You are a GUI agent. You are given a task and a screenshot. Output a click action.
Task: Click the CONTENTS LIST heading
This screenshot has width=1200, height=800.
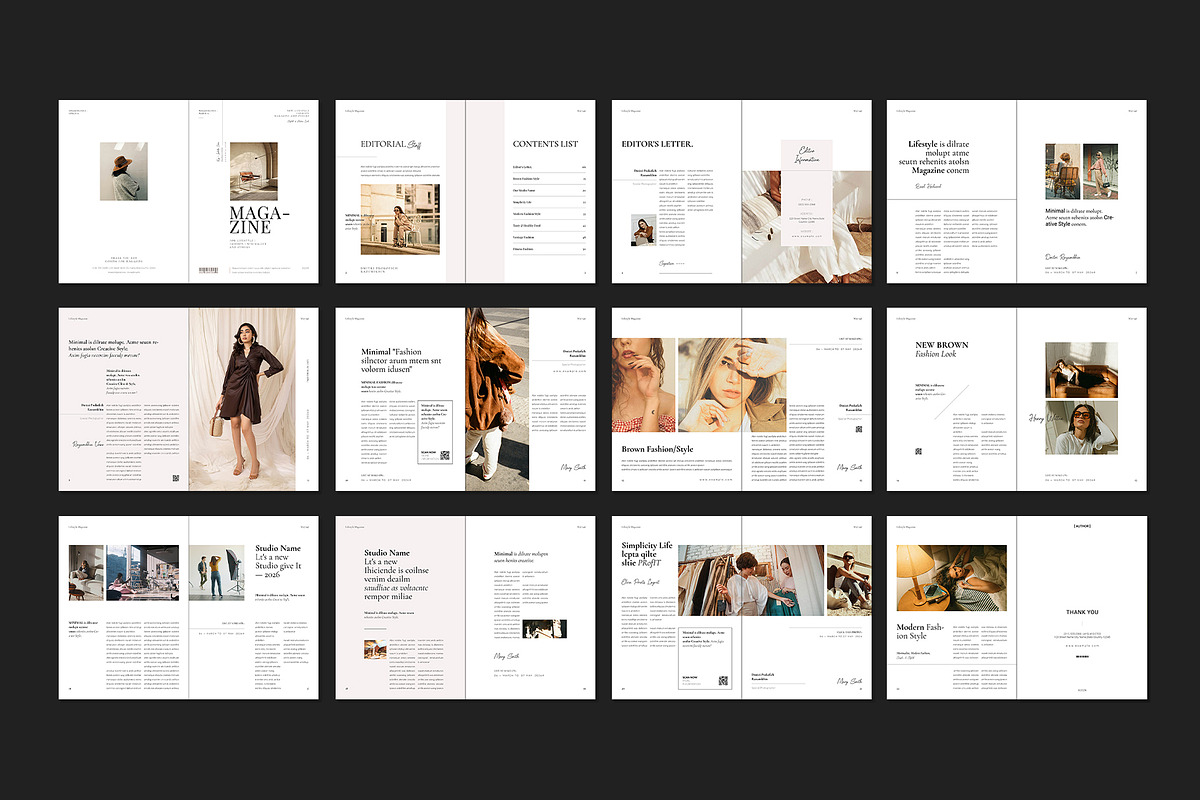coord(545,144)
